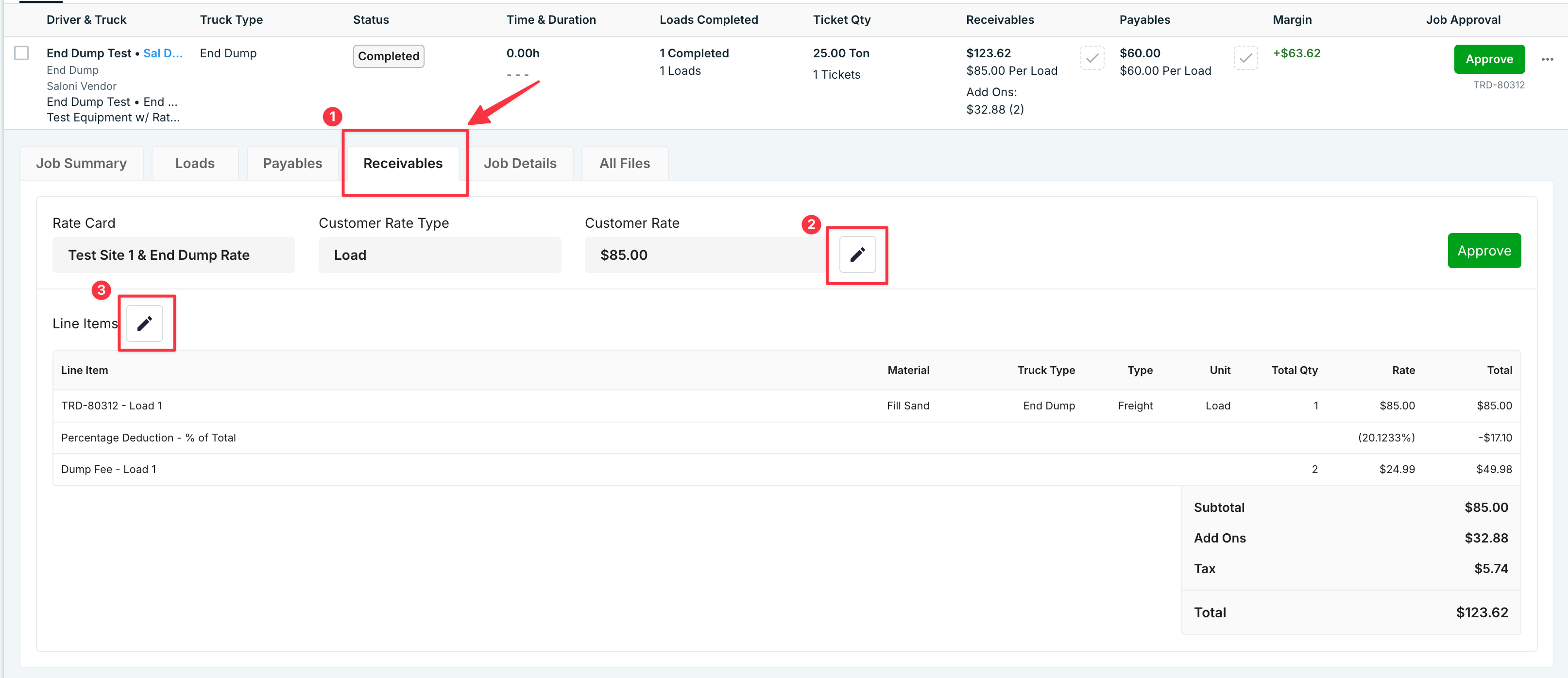
Task: Click the $60.00 Per Load payables text
Action: click(x=1165, y=70)
